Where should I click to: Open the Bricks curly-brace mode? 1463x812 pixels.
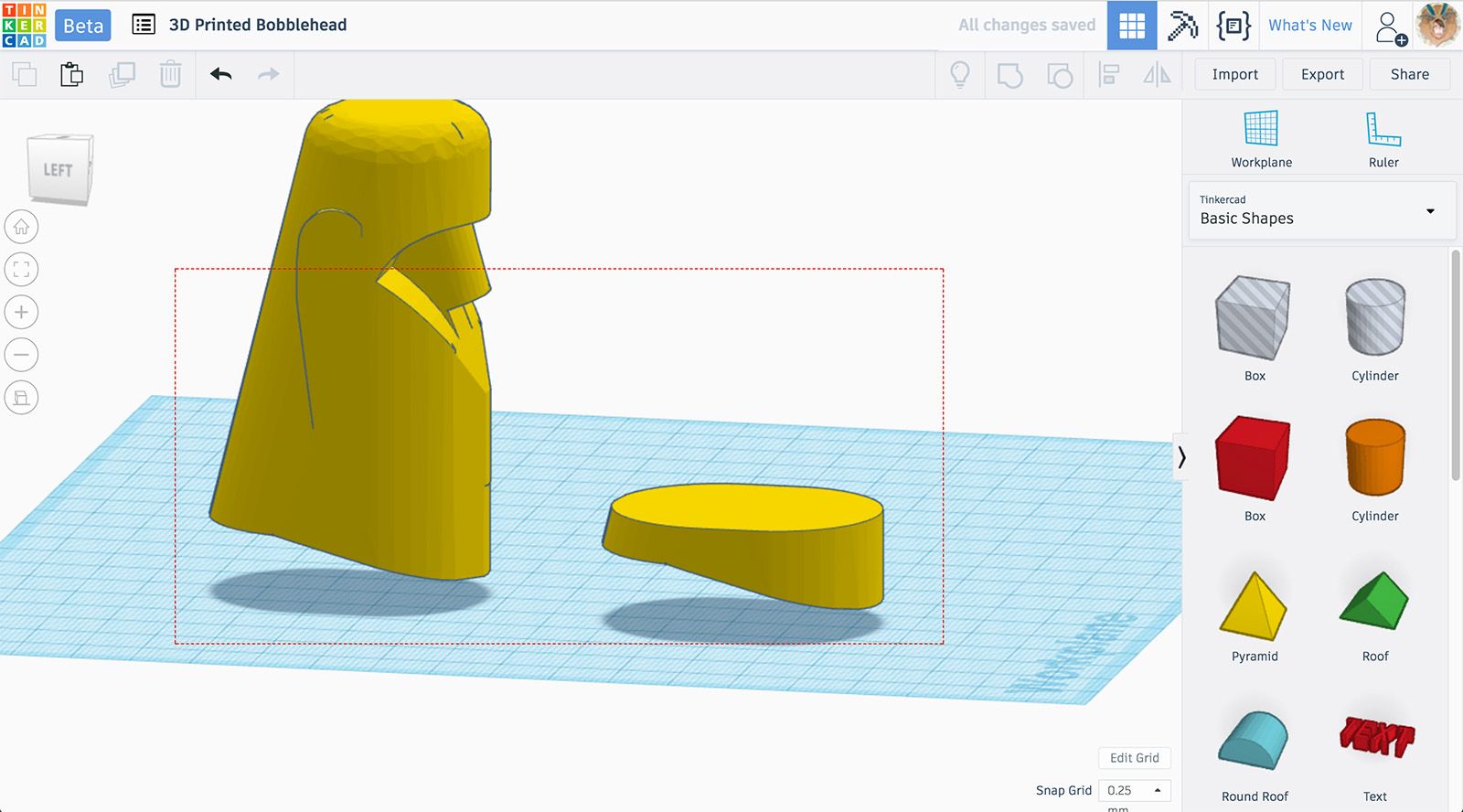[x=1233, y=26]
